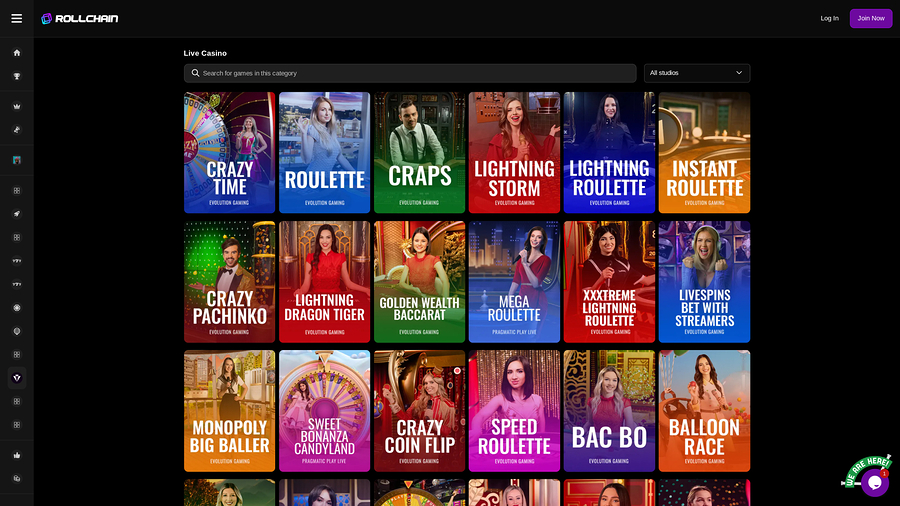Click the rocket icon in the sidebar
Screen dimensions: 900x506
click(16, 214)
